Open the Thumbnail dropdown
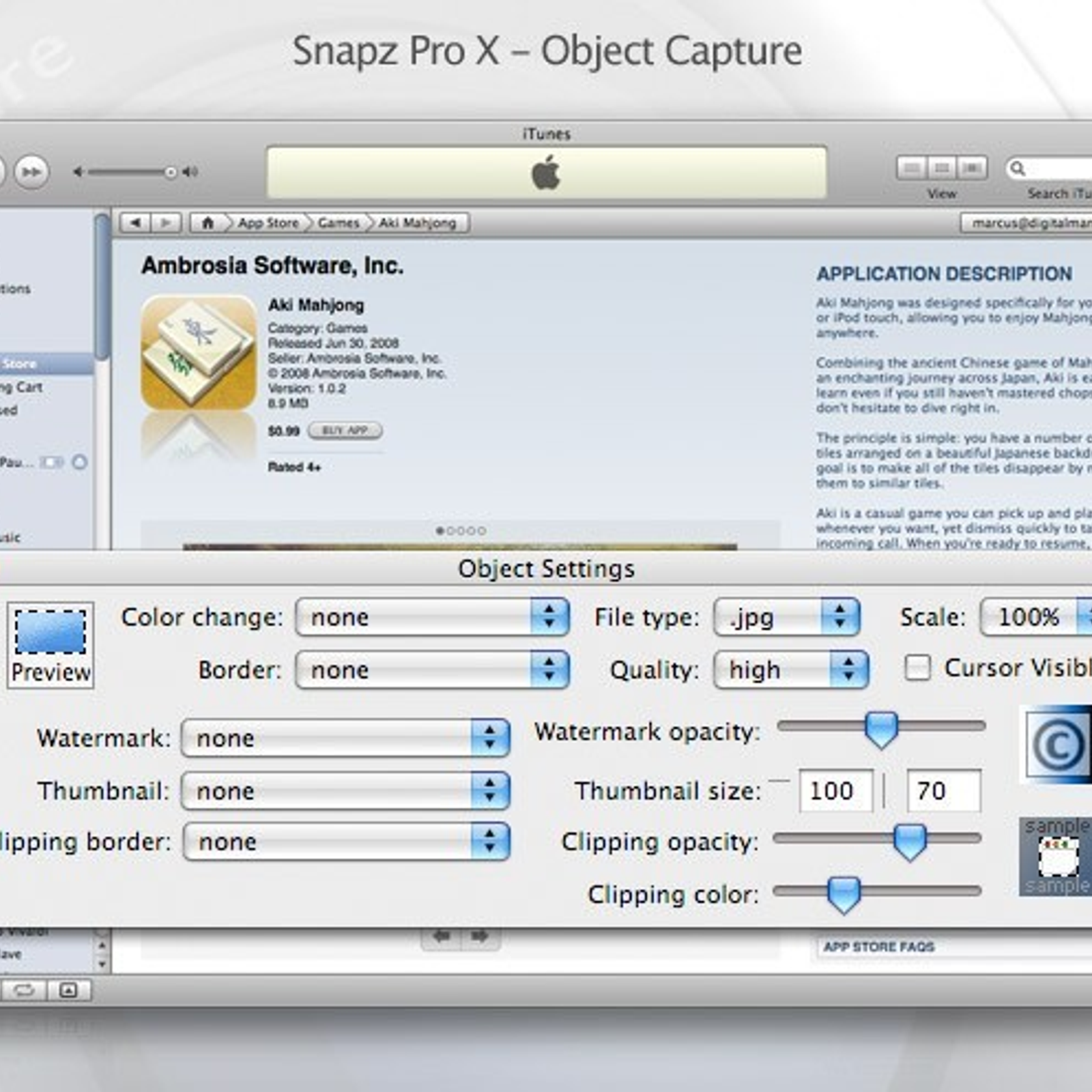This screenshot has height=1092, width=1092. [x=345, y=790]
